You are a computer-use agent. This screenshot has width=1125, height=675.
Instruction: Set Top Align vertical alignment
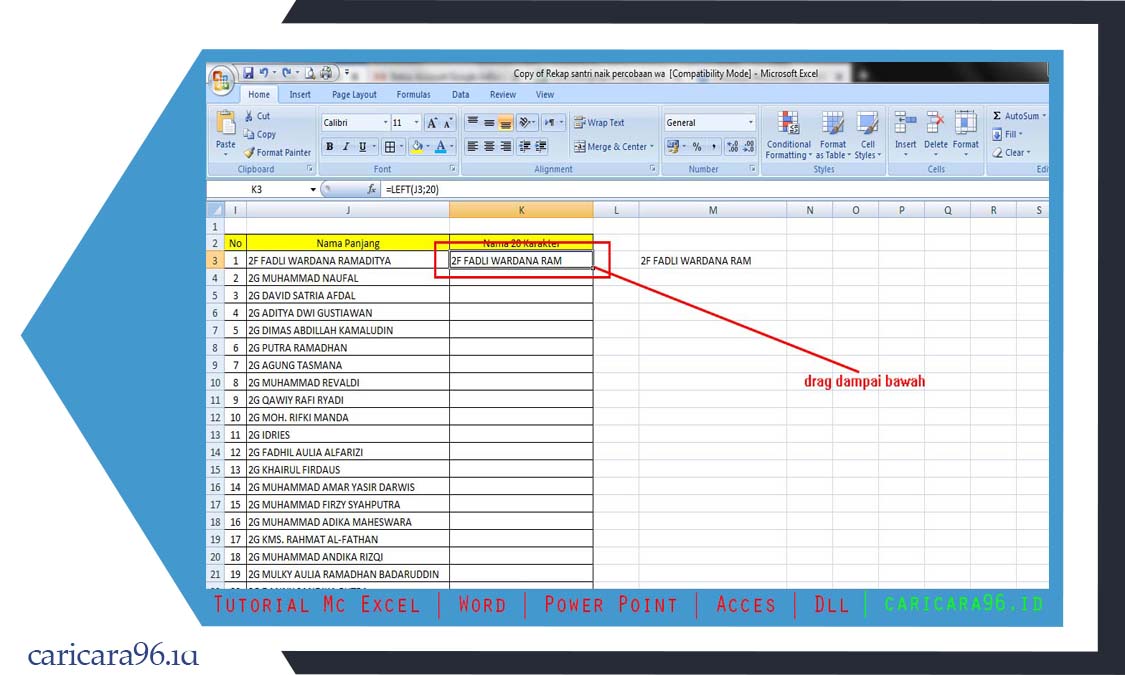coord(473,123)
